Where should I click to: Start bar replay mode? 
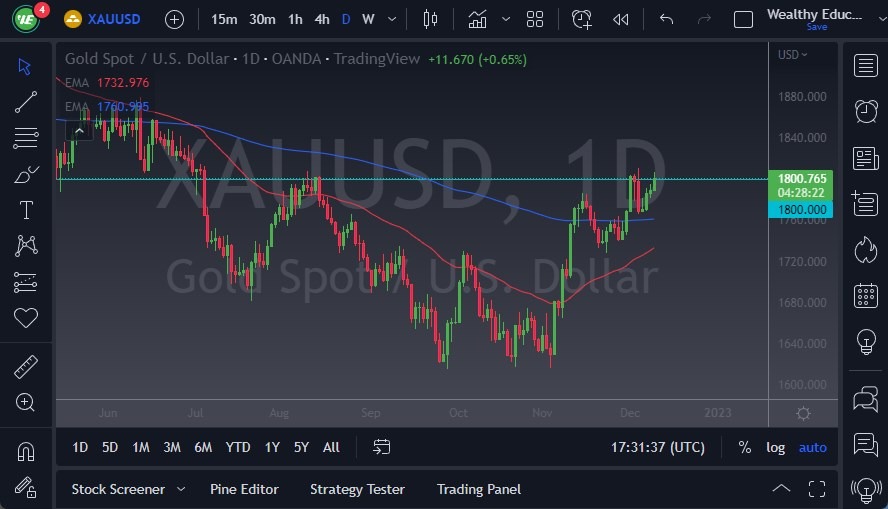(621, 20)
